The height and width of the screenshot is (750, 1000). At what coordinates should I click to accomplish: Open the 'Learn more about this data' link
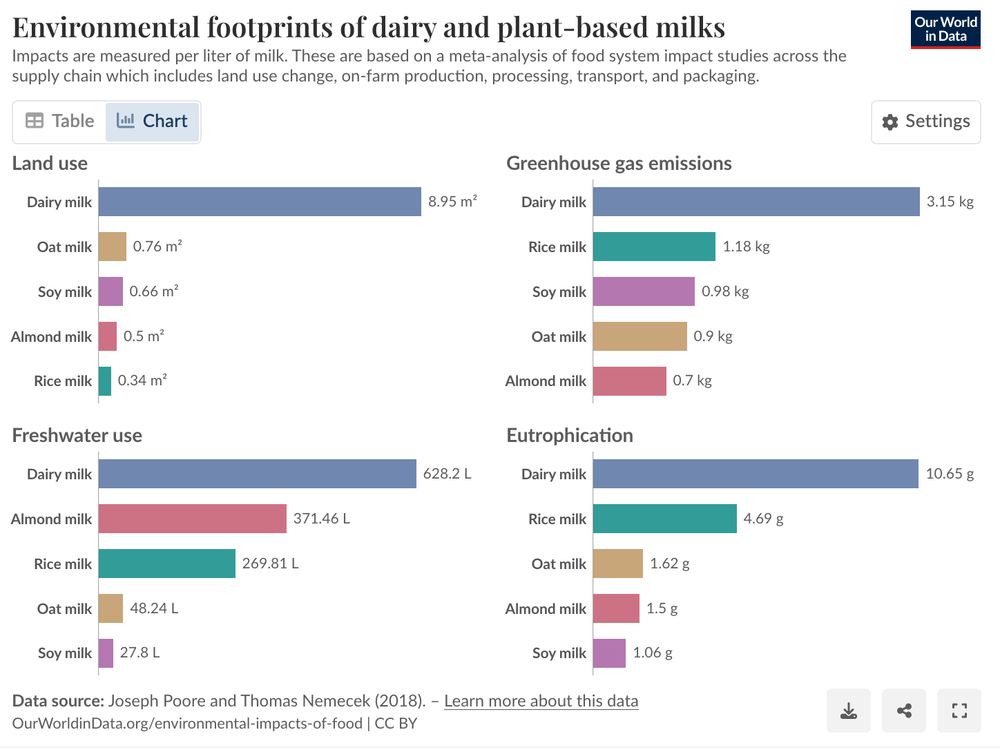pos(542,701)
